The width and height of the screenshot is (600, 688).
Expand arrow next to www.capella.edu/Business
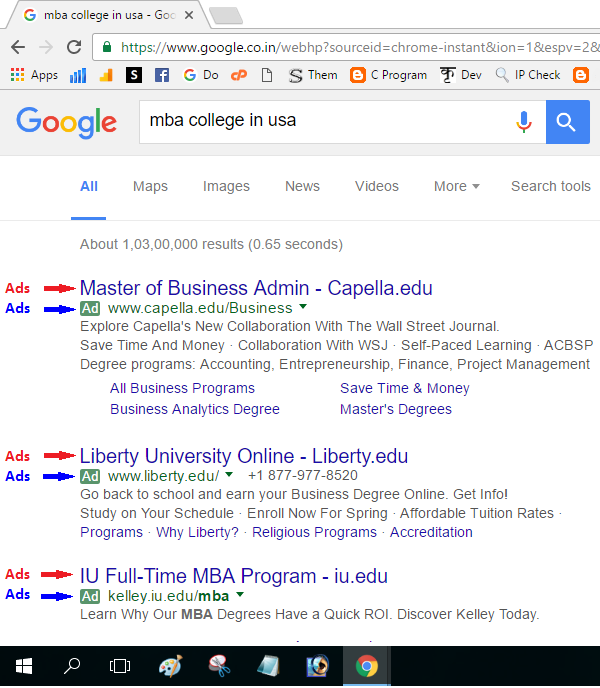point(303,307)
